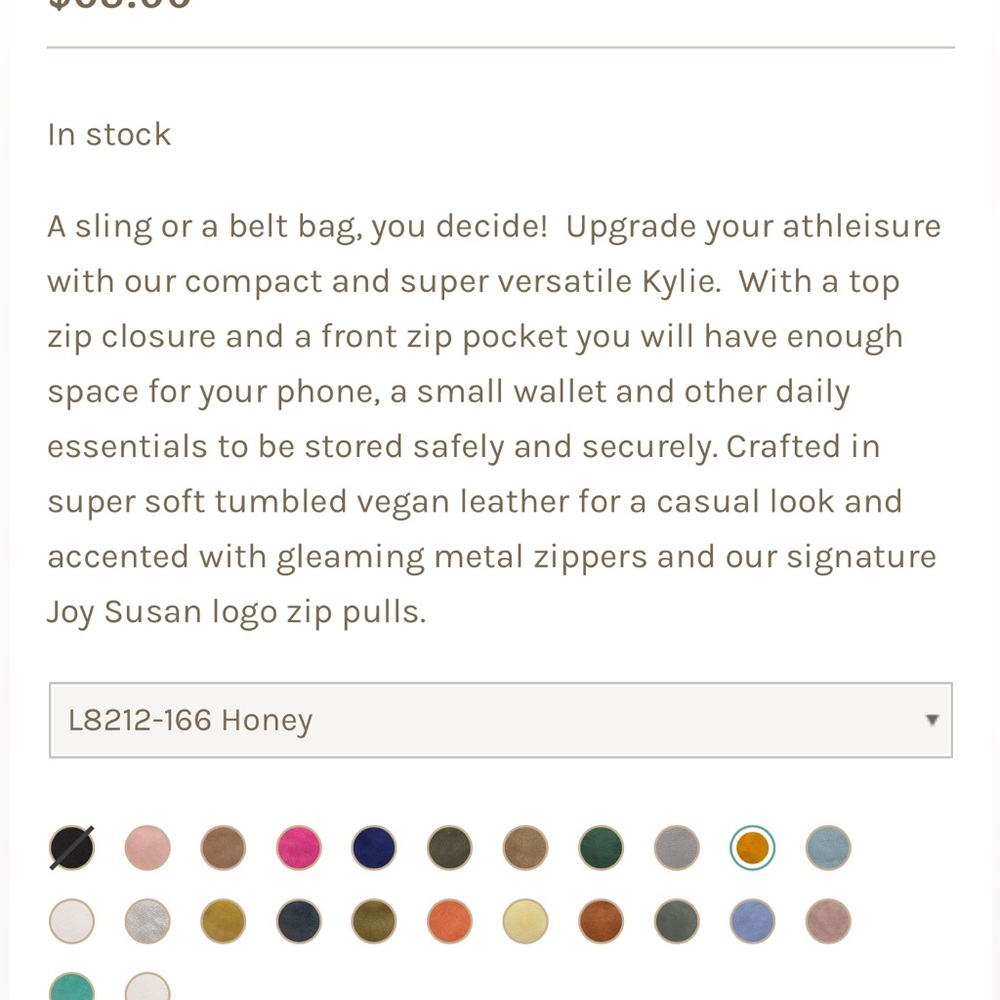Click the dropdown arrow in the color selector
The width and height of the screenshot is (1000, 1000).
(932, 720)
